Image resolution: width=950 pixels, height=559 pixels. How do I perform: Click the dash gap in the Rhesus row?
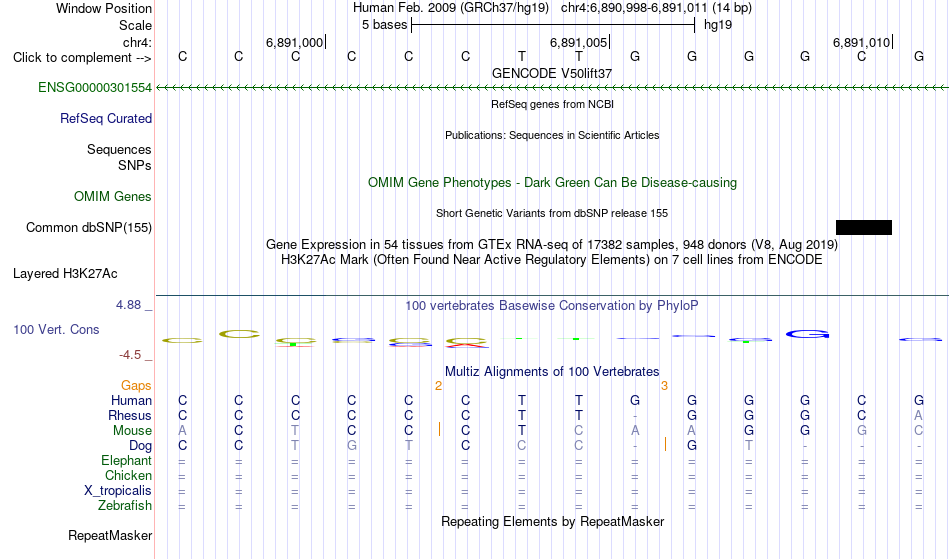coord(635,416)
